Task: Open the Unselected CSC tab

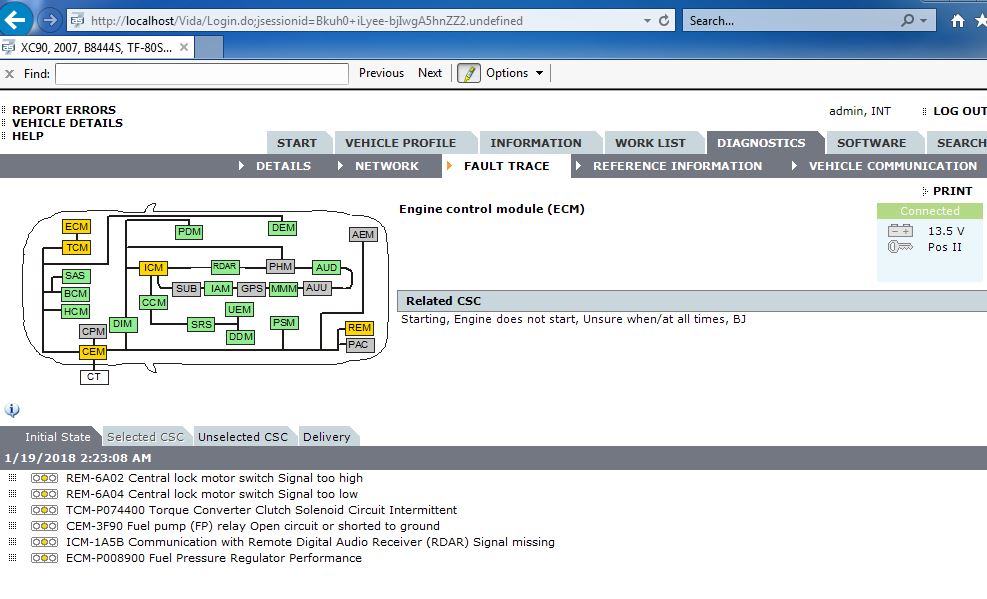Action: (x=243, y=437)
